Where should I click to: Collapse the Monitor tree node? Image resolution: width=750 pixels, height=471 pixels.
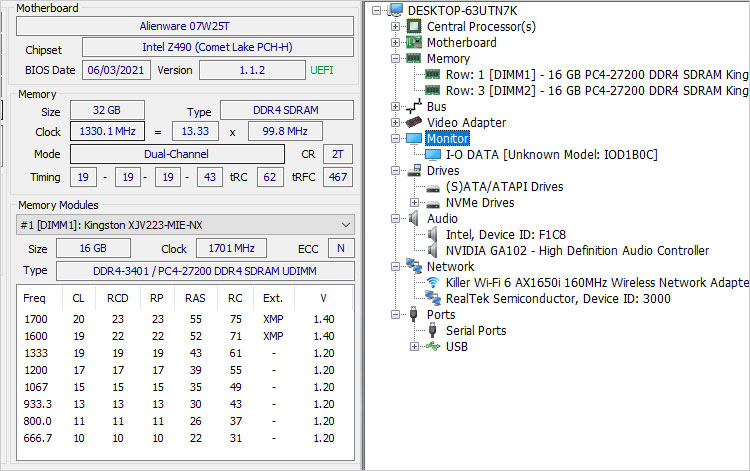point(395,139)
